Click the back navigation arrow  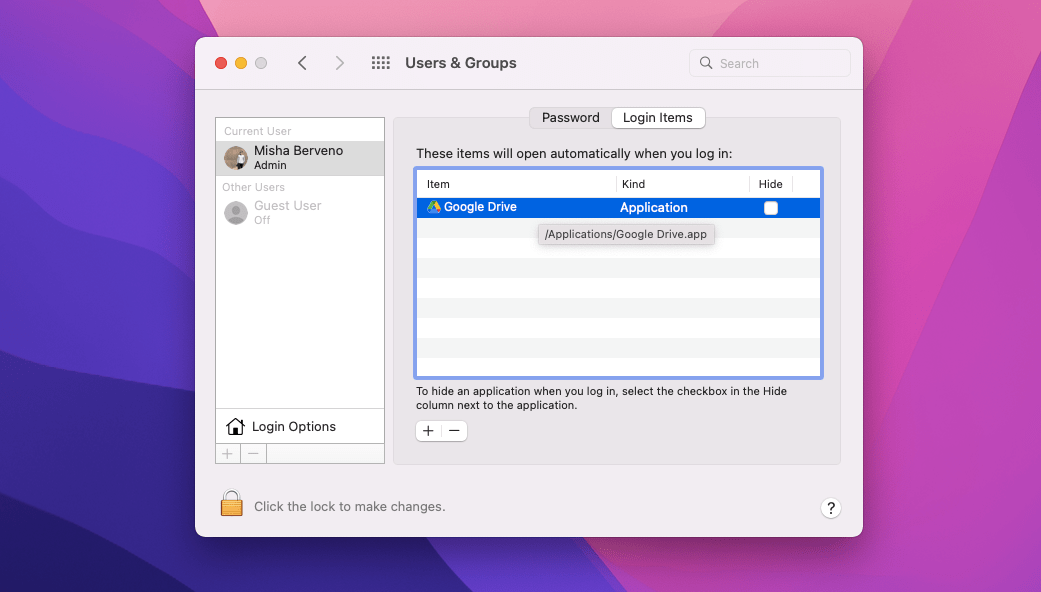point(303,62)
